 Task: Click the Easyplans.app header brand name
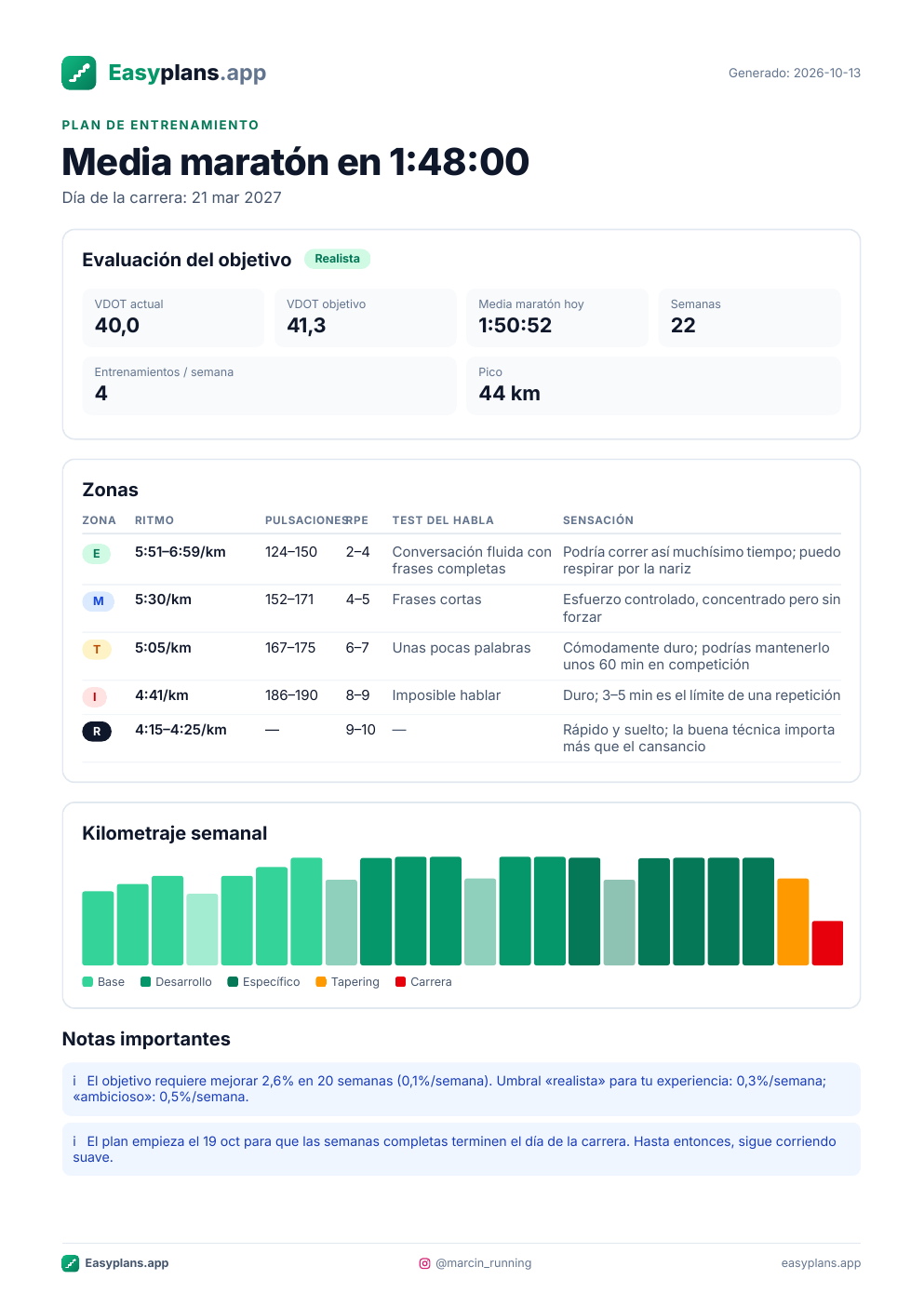pyautogui.click(x=187, y=73)
